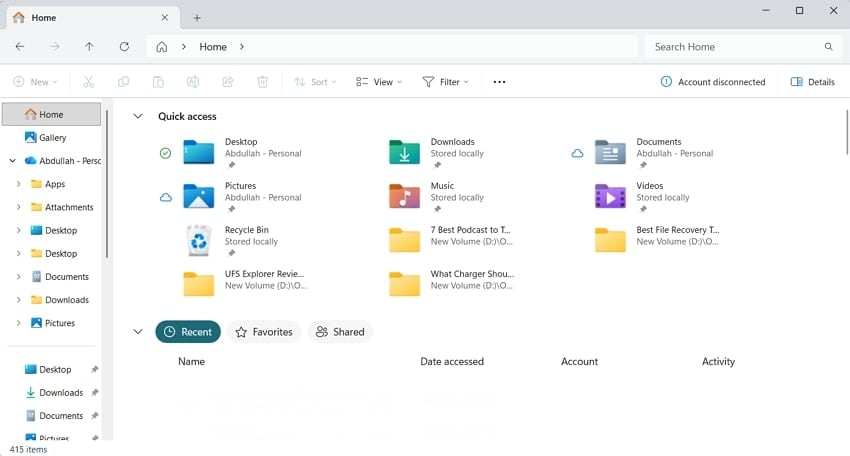The width and height of the screenshot is (850, 456).
Task: Open the Desktop folder in Quick access
Action: click(242, 152)
